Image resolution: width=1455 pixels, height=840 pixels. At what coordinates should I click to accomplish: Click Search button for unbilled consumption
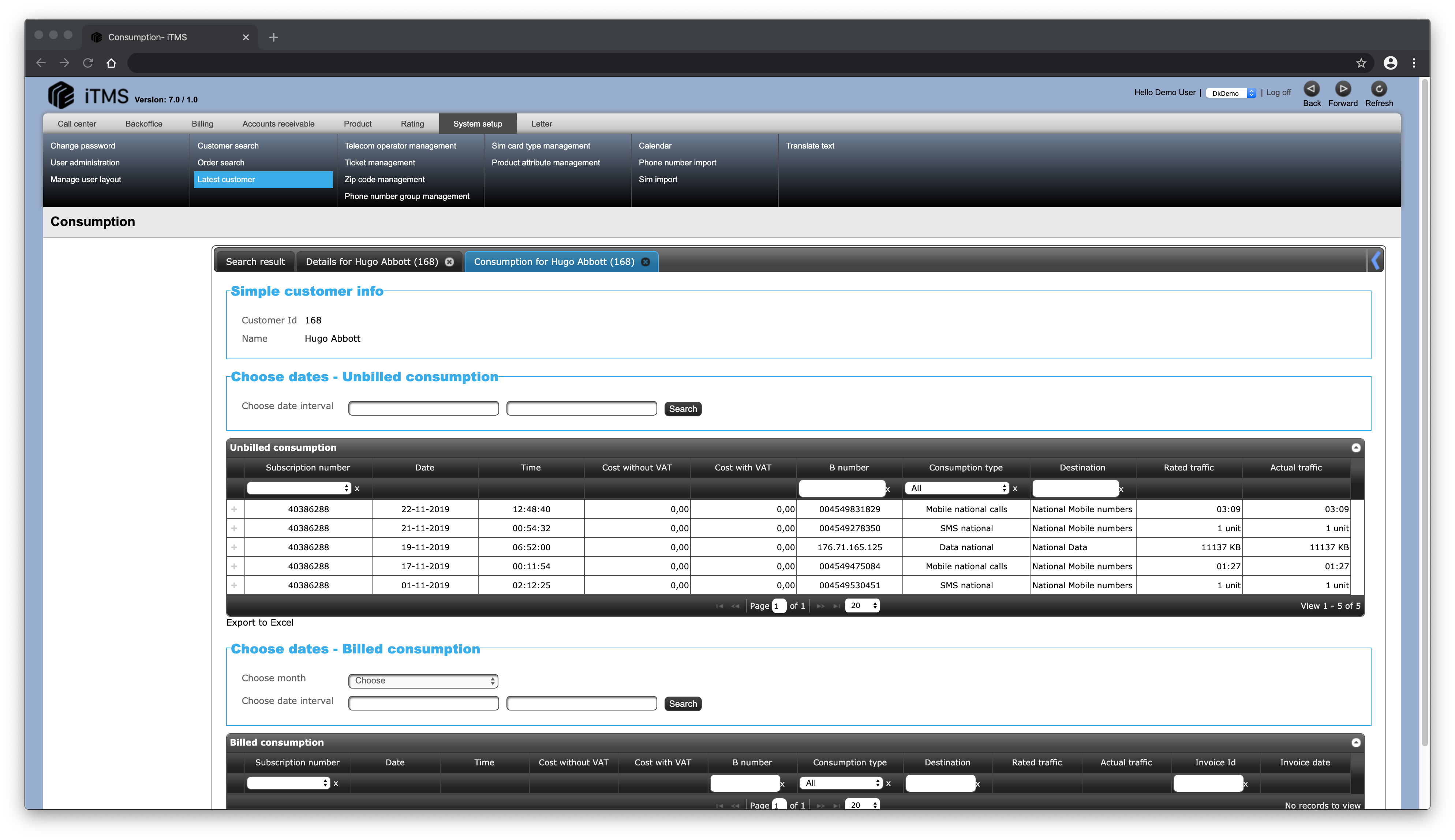pyautogui.click(x=682, y=409)
